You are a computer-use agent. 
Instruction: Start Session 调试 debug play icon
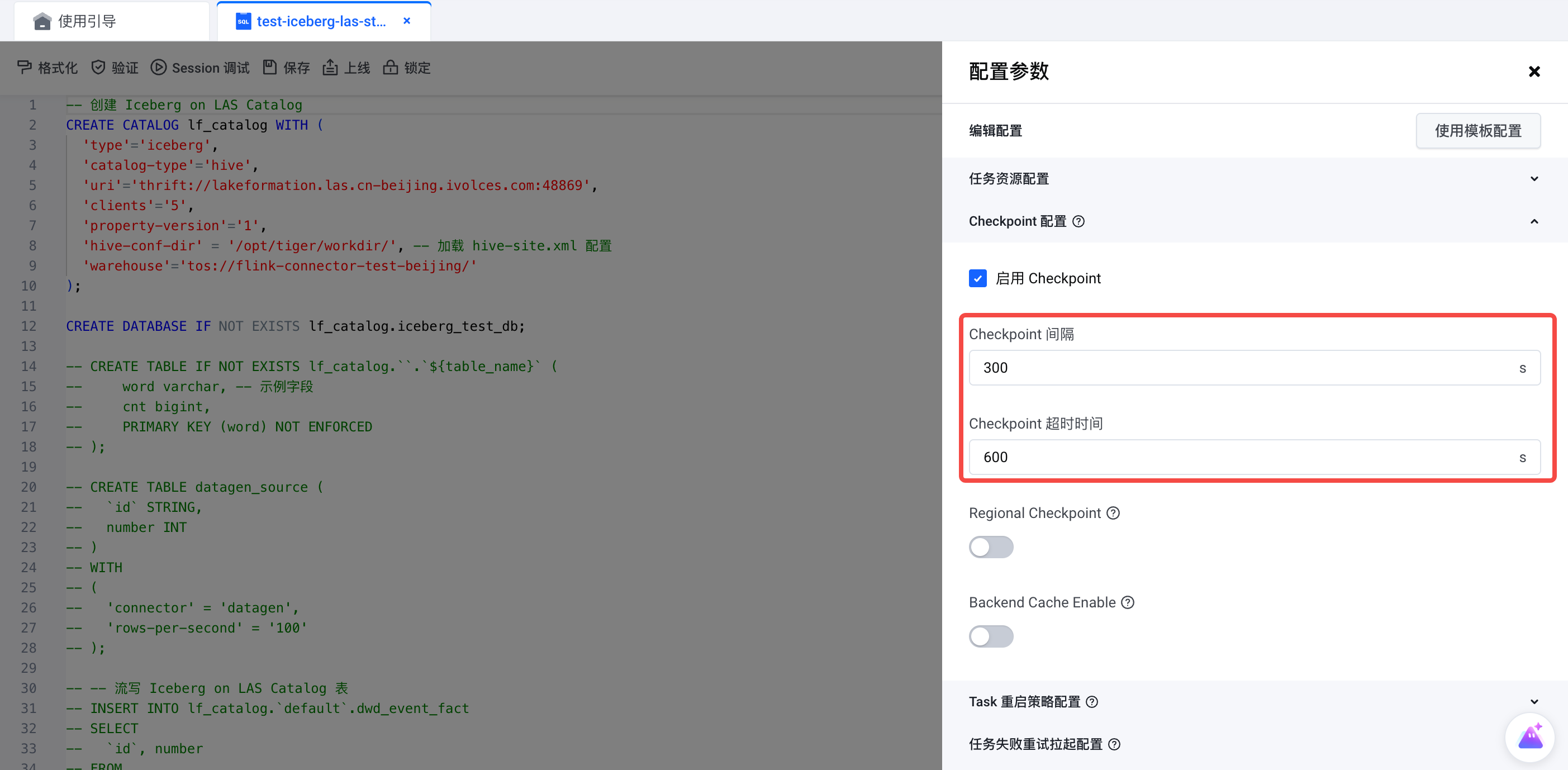158,68
